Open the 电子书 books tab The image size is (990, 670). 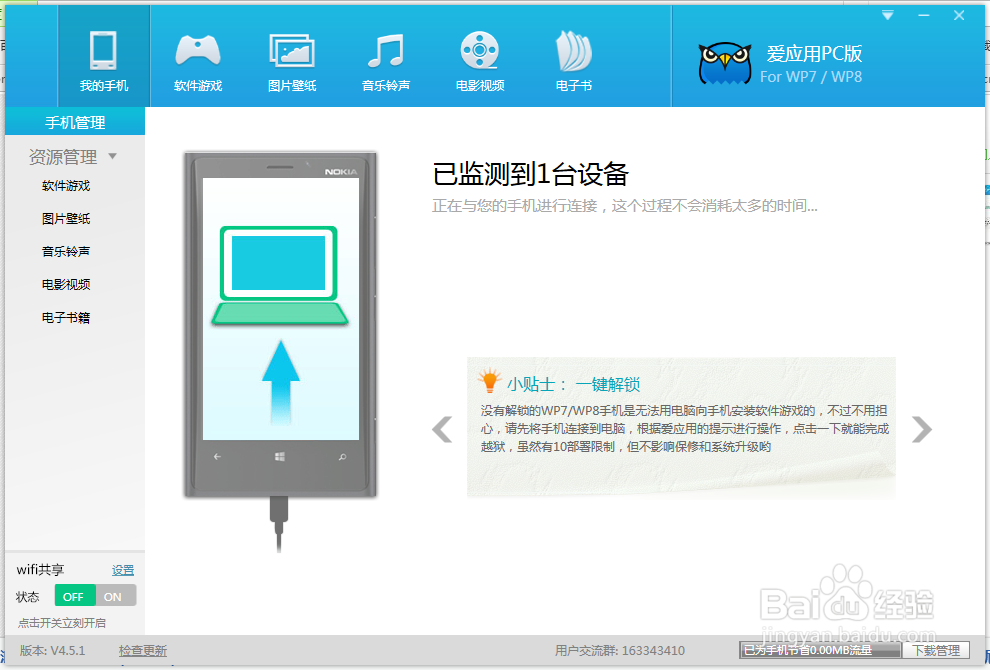pyautogui.click(x=574, y=62)
